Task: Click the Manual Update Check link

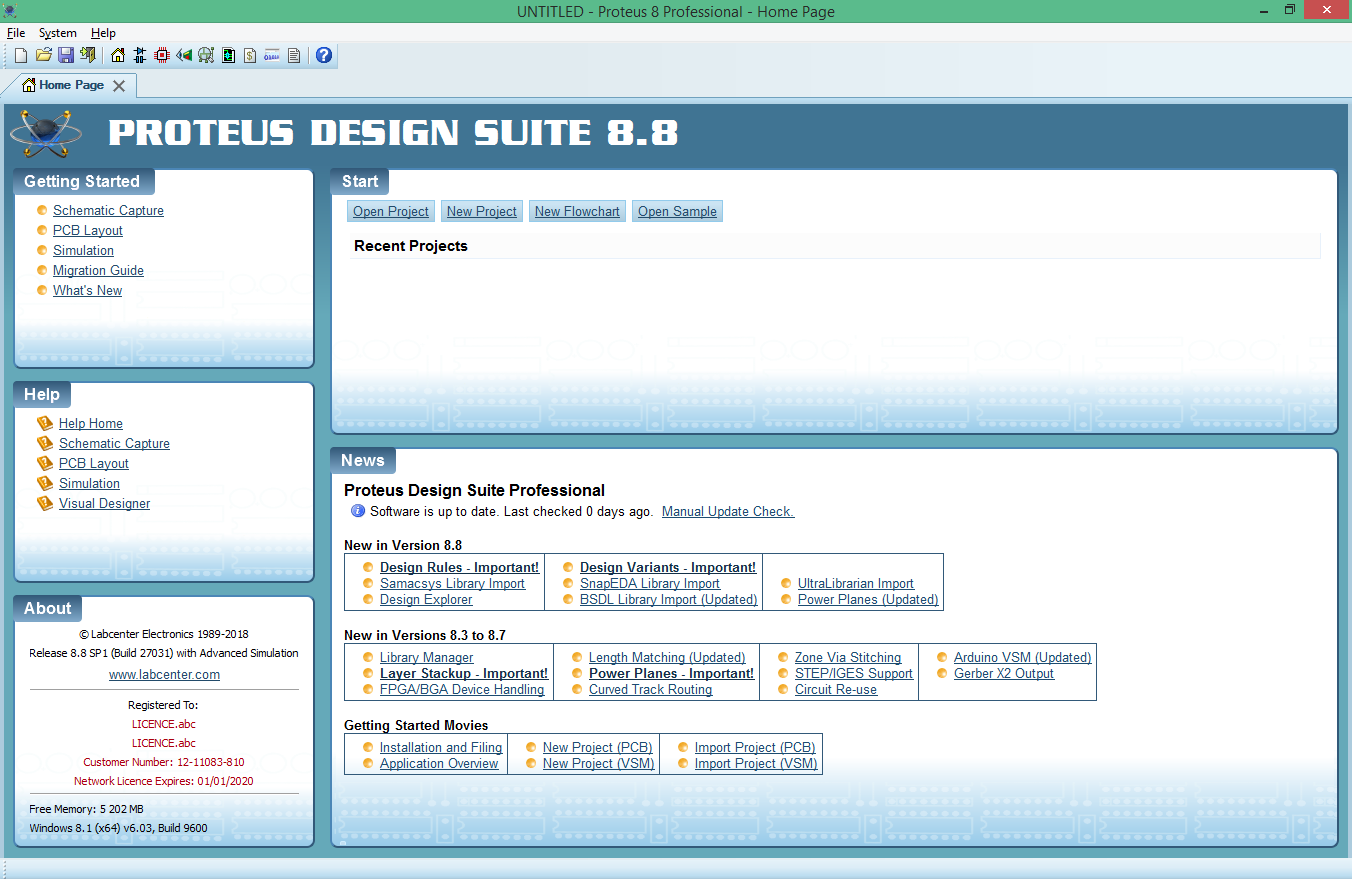Action: (x=727, y=512)
